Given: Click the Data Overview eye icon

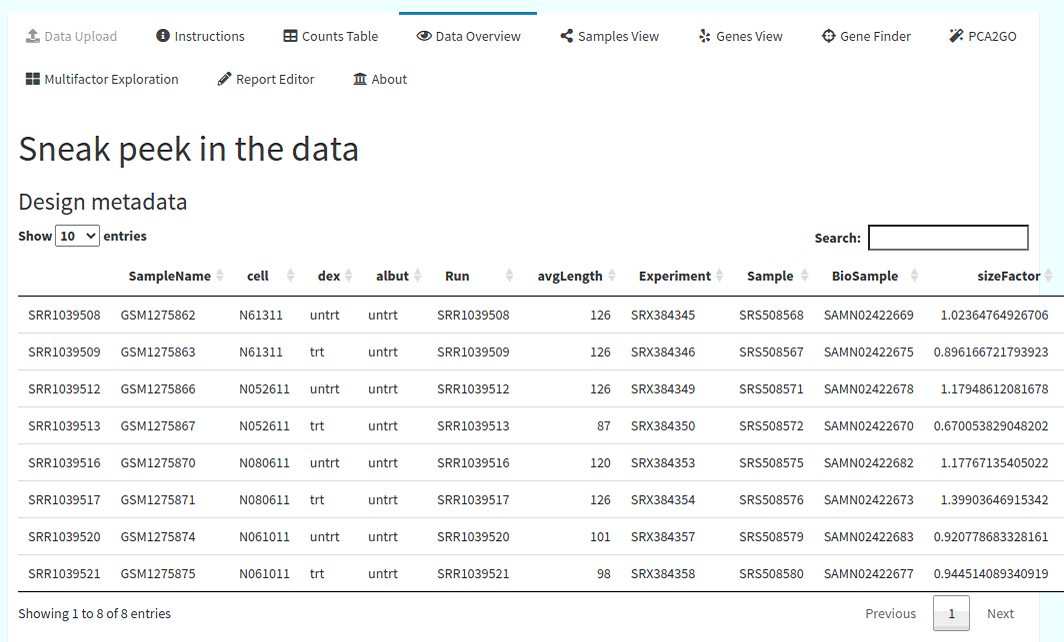Looking at the screenshot, I should pos(424,36).
